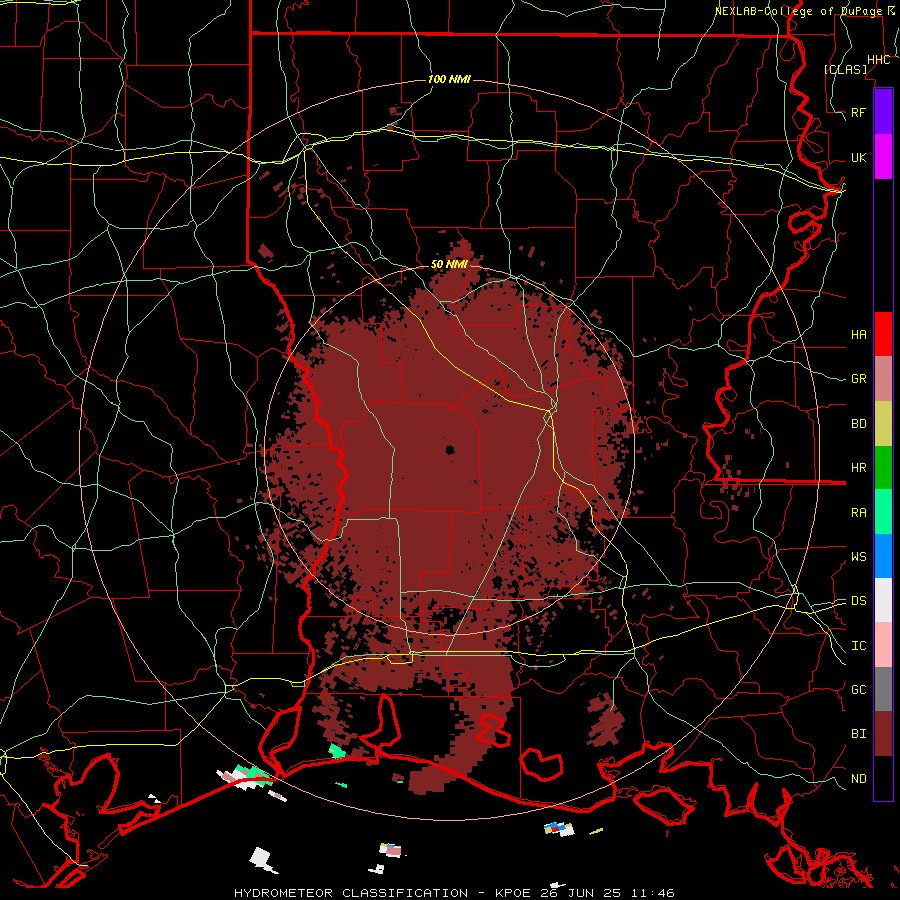Pick the dark green HR legend swatch
Image resolution: width=900 pixels, height=900 pixels.
(x=883, y=468)
